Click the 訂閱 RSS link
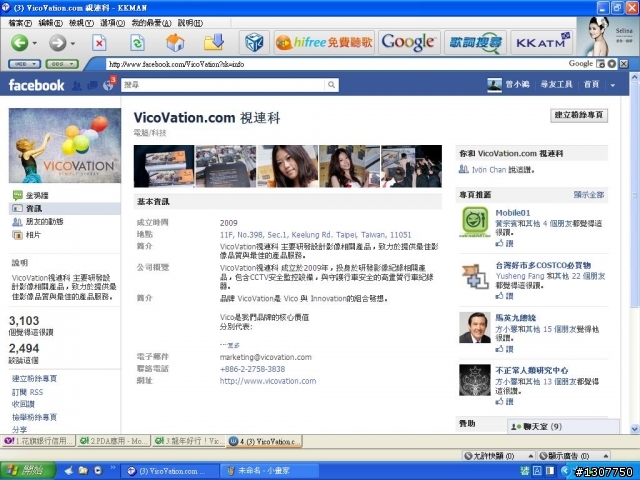 tap(27, 392)
